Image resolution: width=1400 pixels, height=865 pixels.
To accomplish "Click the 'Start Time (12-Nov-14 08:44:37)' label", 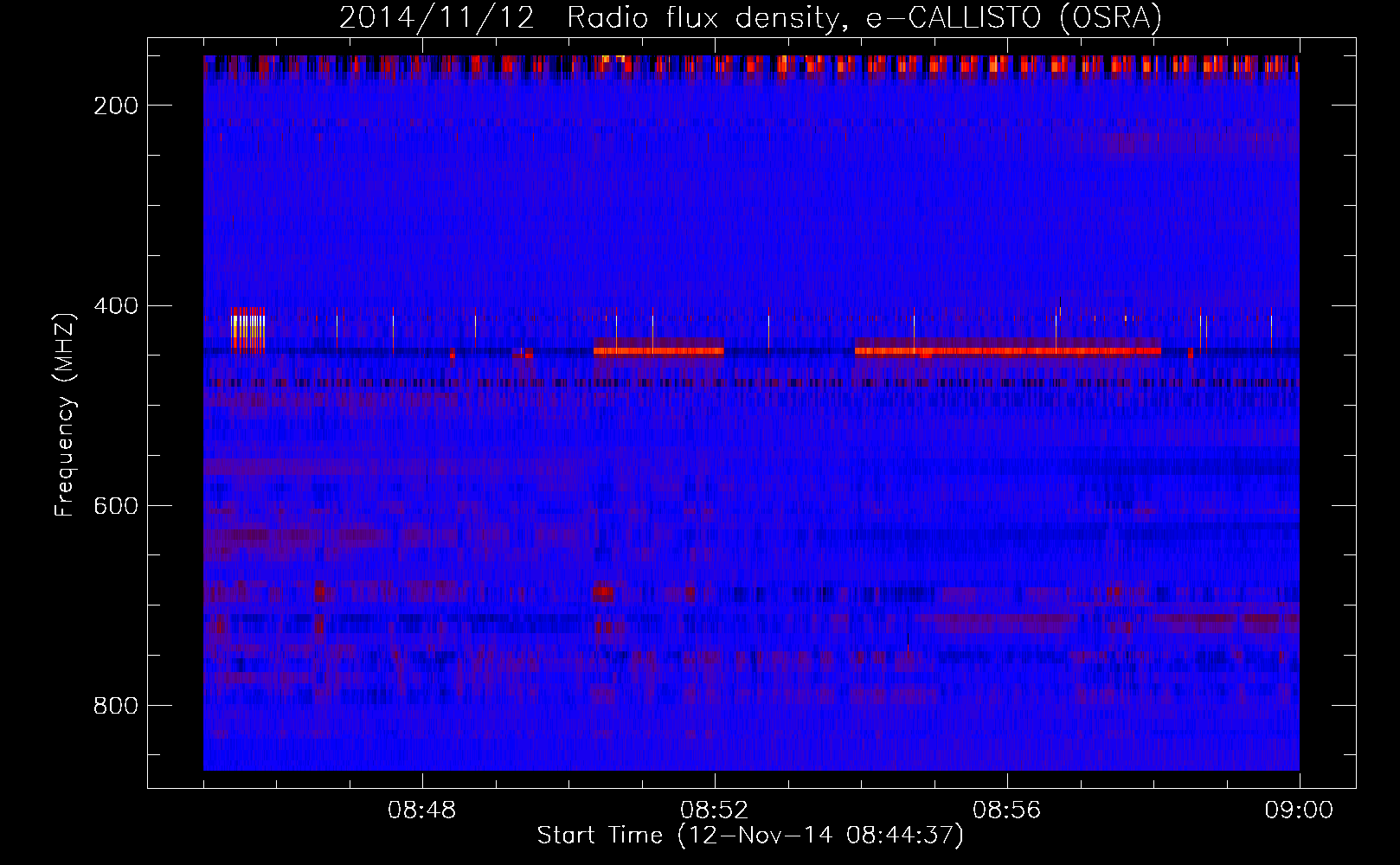I will 750,836.
